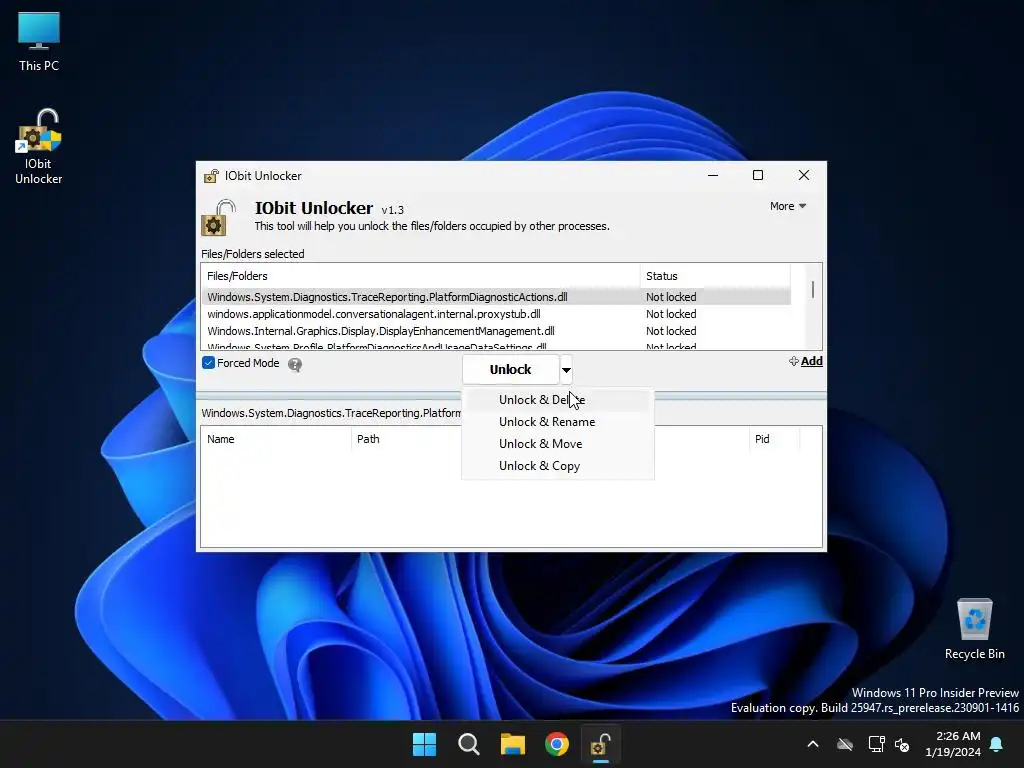Click the file list scrollbar thumb

[813, 289]
